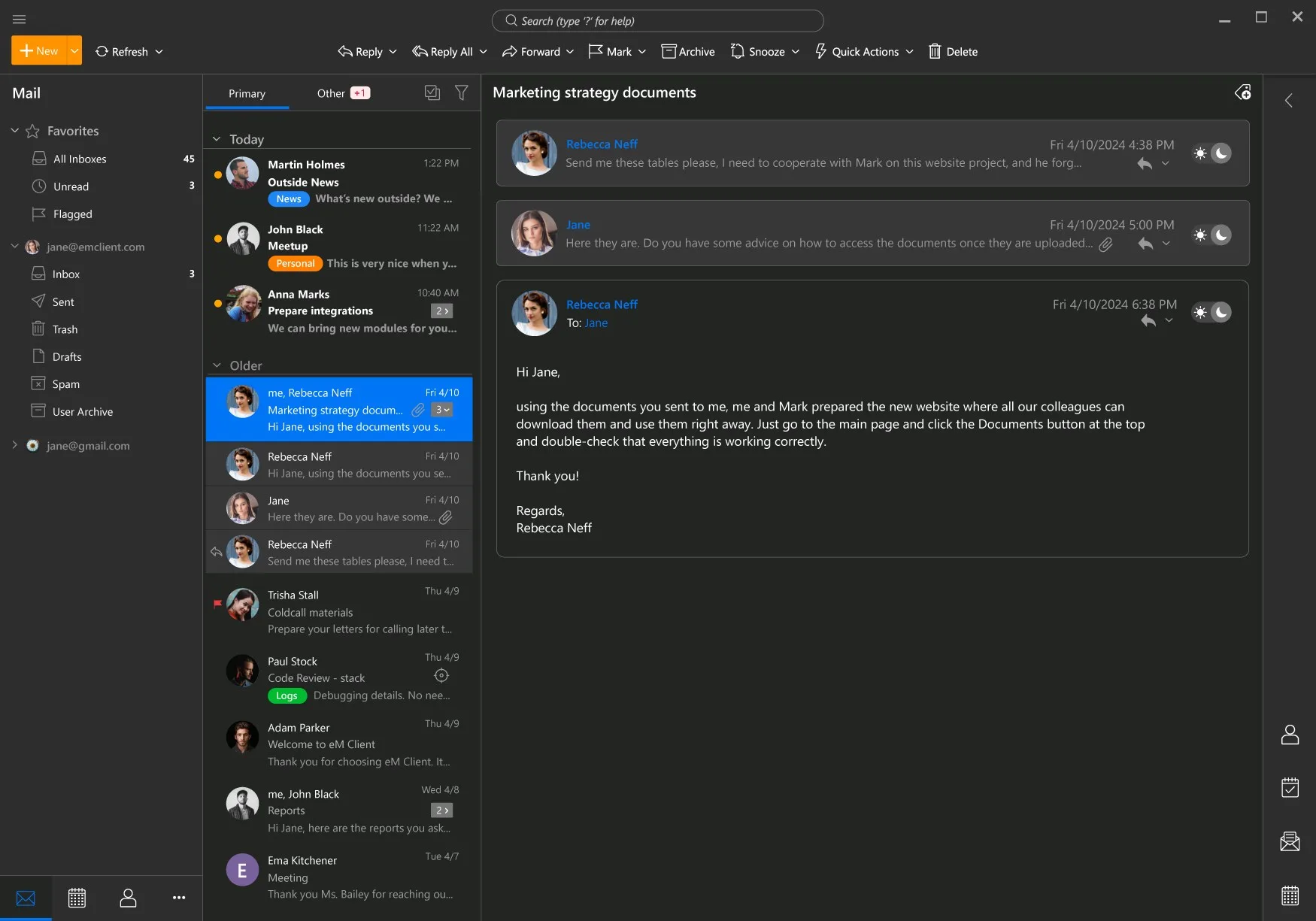1316x921 pixels.
Task: Switch to Calendar view in bottom navigation
Action: [77, 898]
